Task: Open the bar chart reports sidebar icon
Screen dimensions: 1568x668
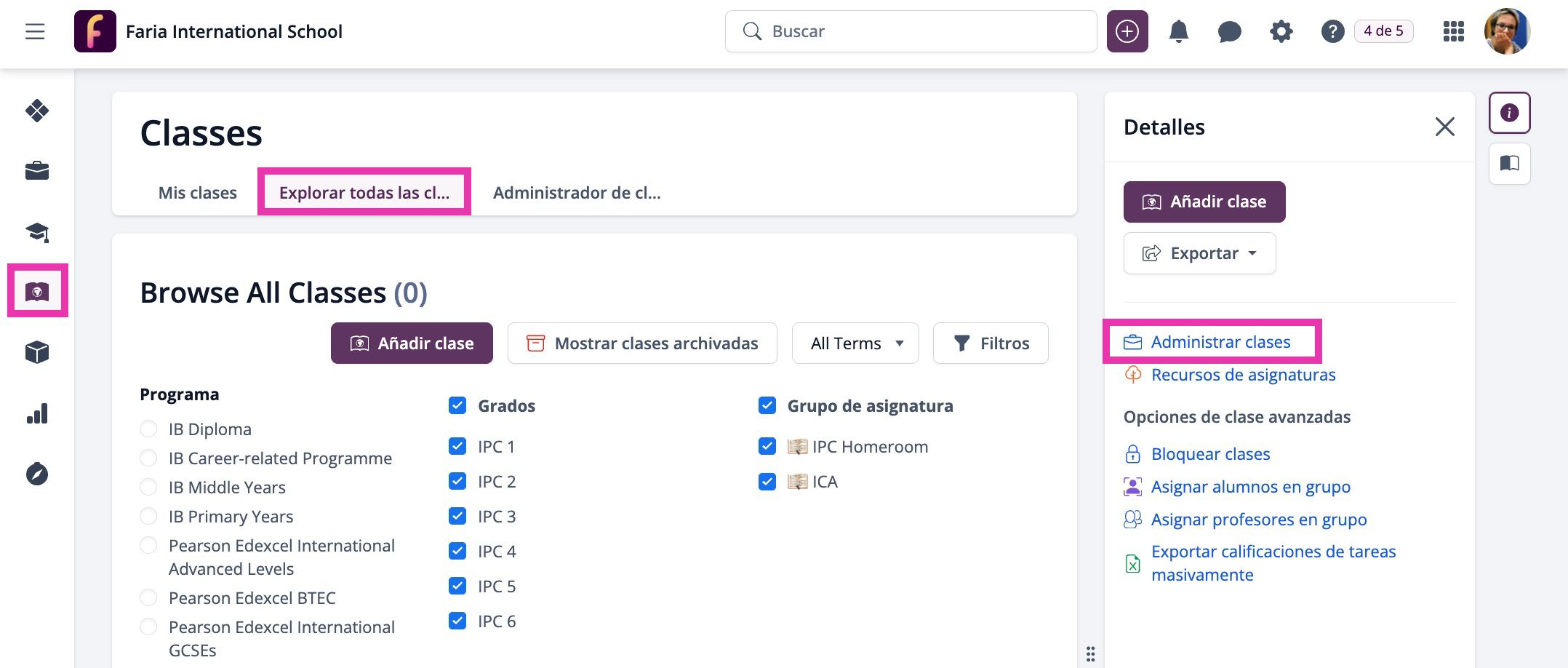Action: coord(37,413)
